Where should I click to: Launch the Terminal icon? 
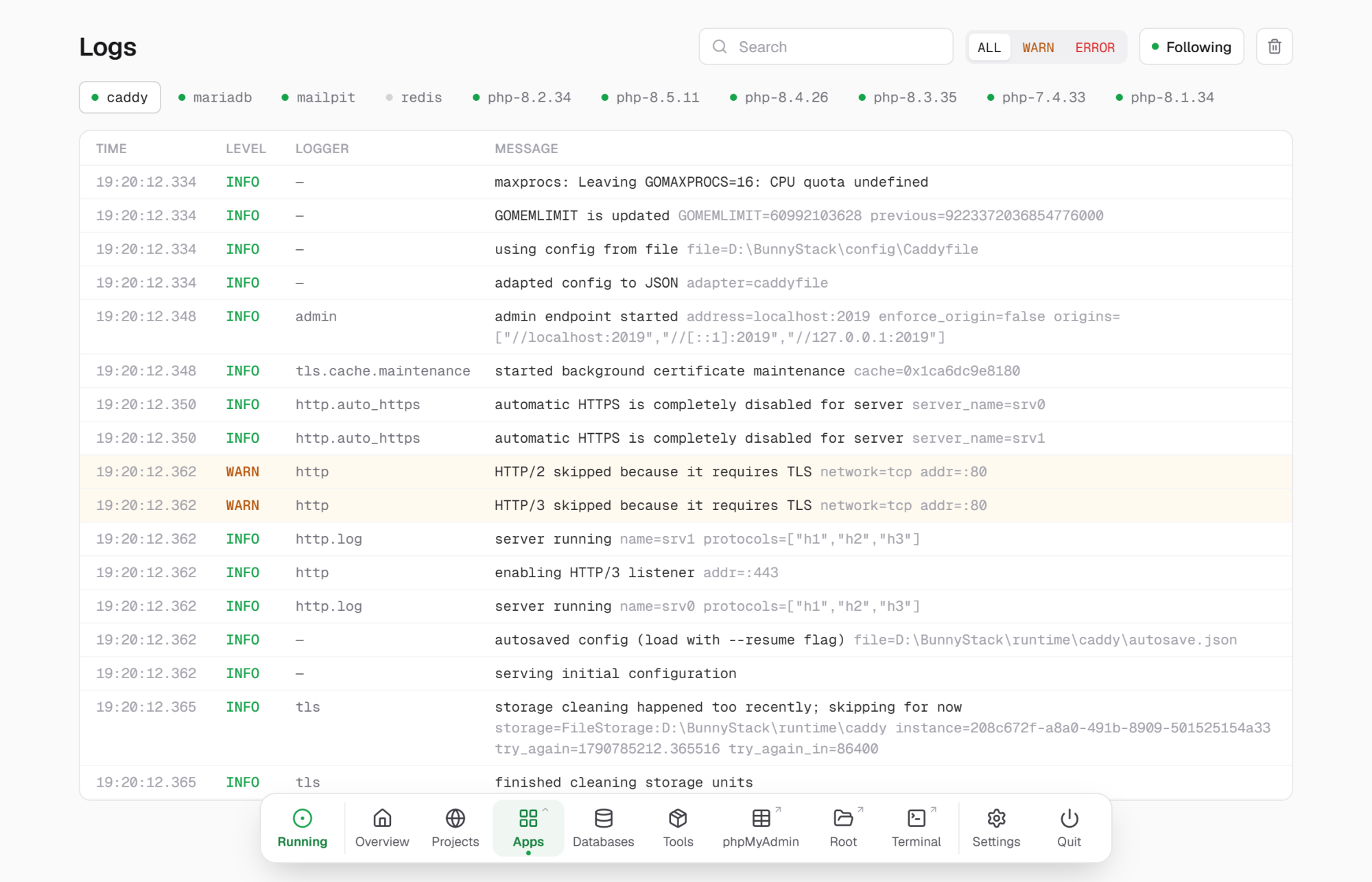click(x=916, y=817)
